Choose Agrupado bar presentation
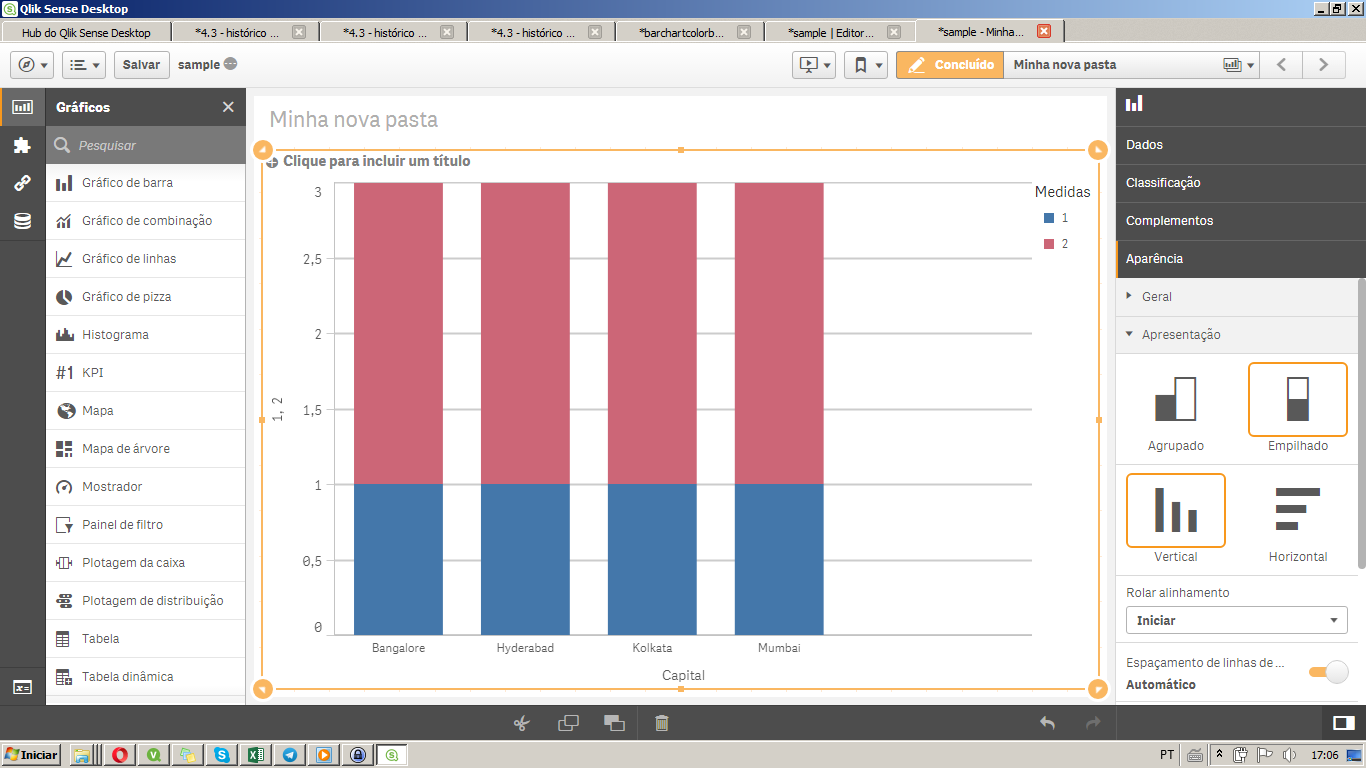This screenshot has width=1366, height=768. [1176, 409]
